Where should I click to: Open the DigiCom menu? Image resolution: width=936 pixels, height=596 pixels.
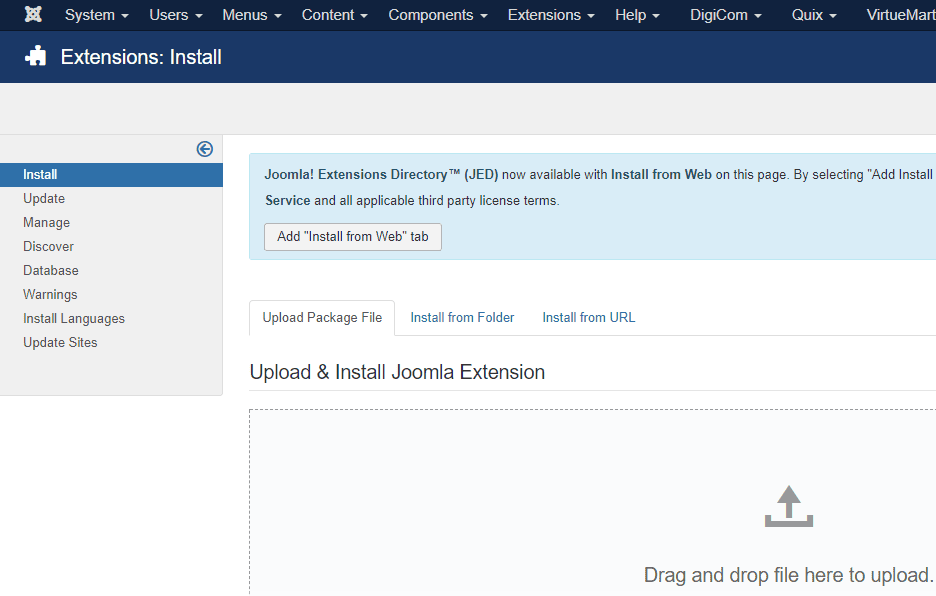click(725, 15)
